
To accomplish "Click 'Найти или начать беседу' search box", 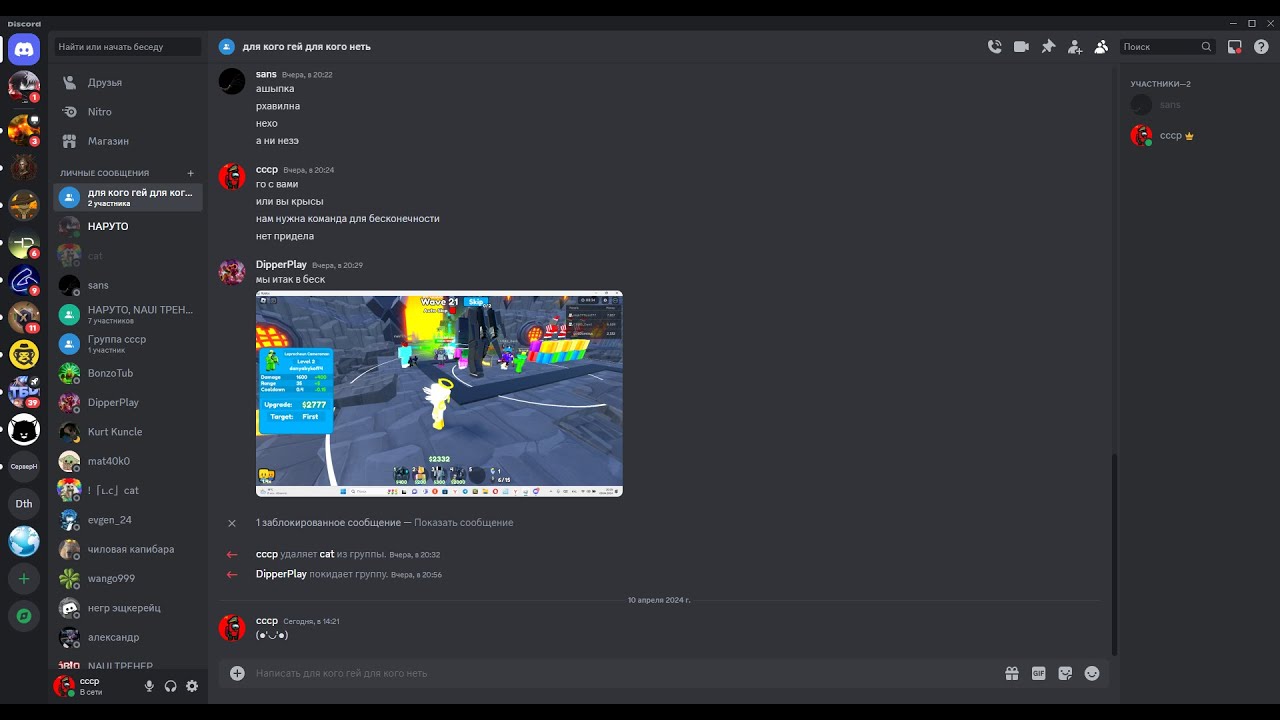I will [x=128, y=46].
